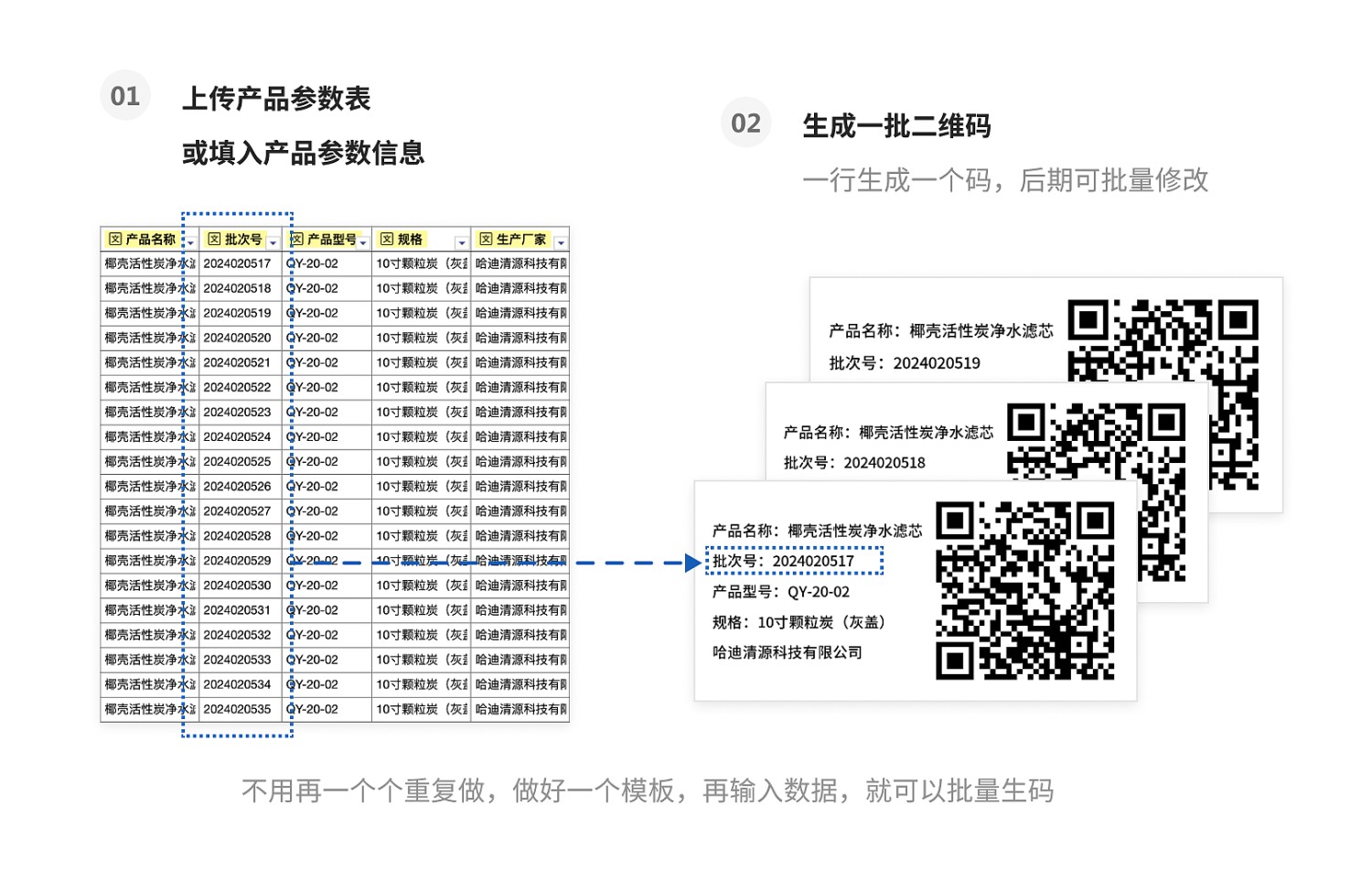Click the icon beside the 批次号 header
This screenshot has height=881, width=1372.
214,239
